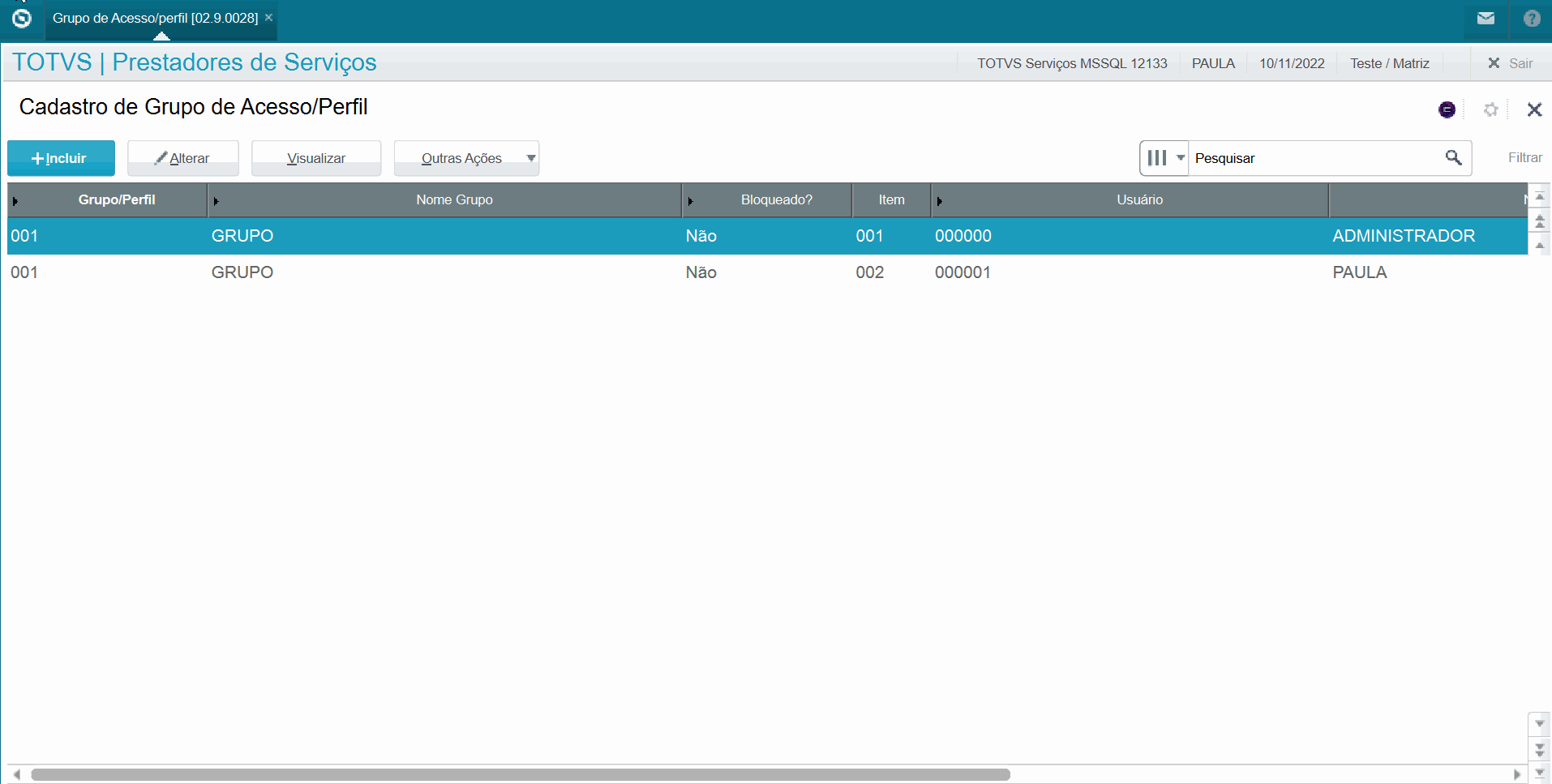Click the Teste / Matriz company label
Viewport: 1552px width, 784px height.
pyautogui.click(x=1389, y=63)
